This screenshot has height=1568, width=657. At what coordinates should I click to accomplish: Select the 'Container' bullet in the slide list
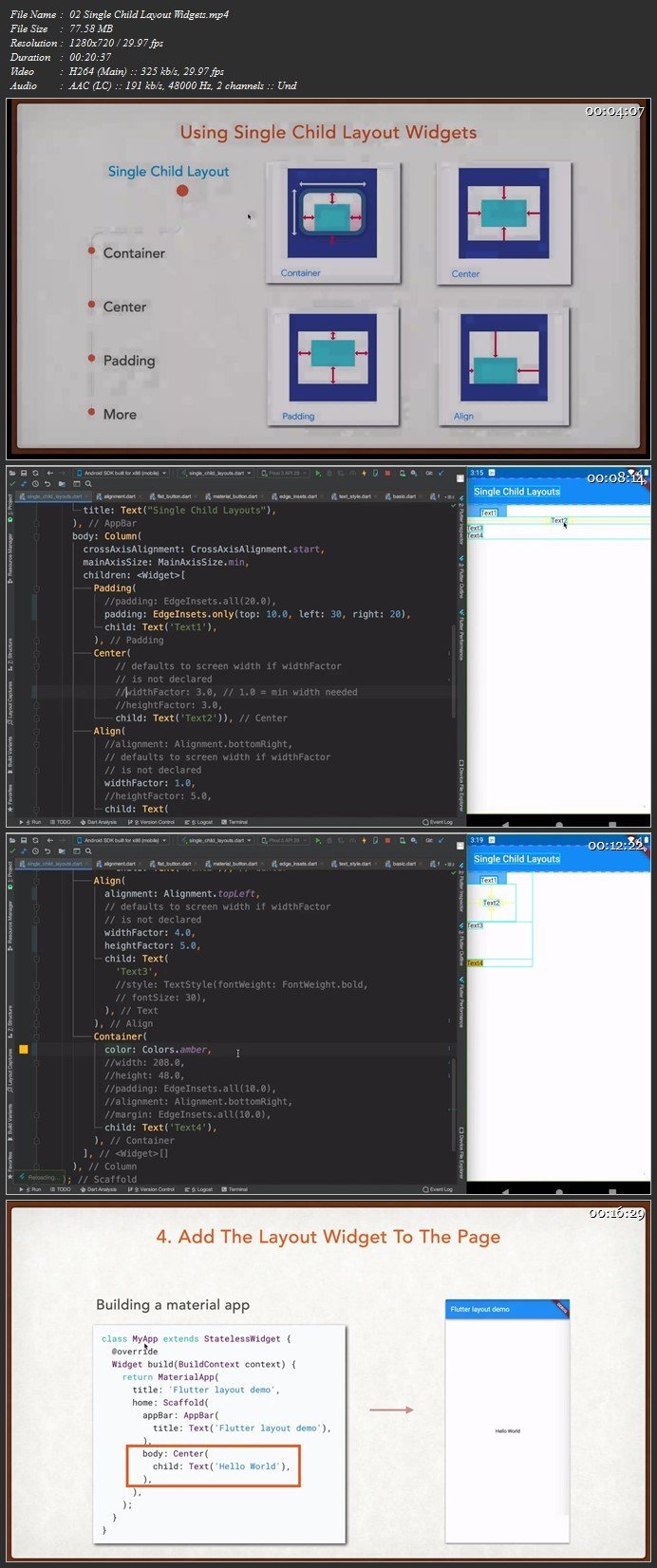click(134, 253)
